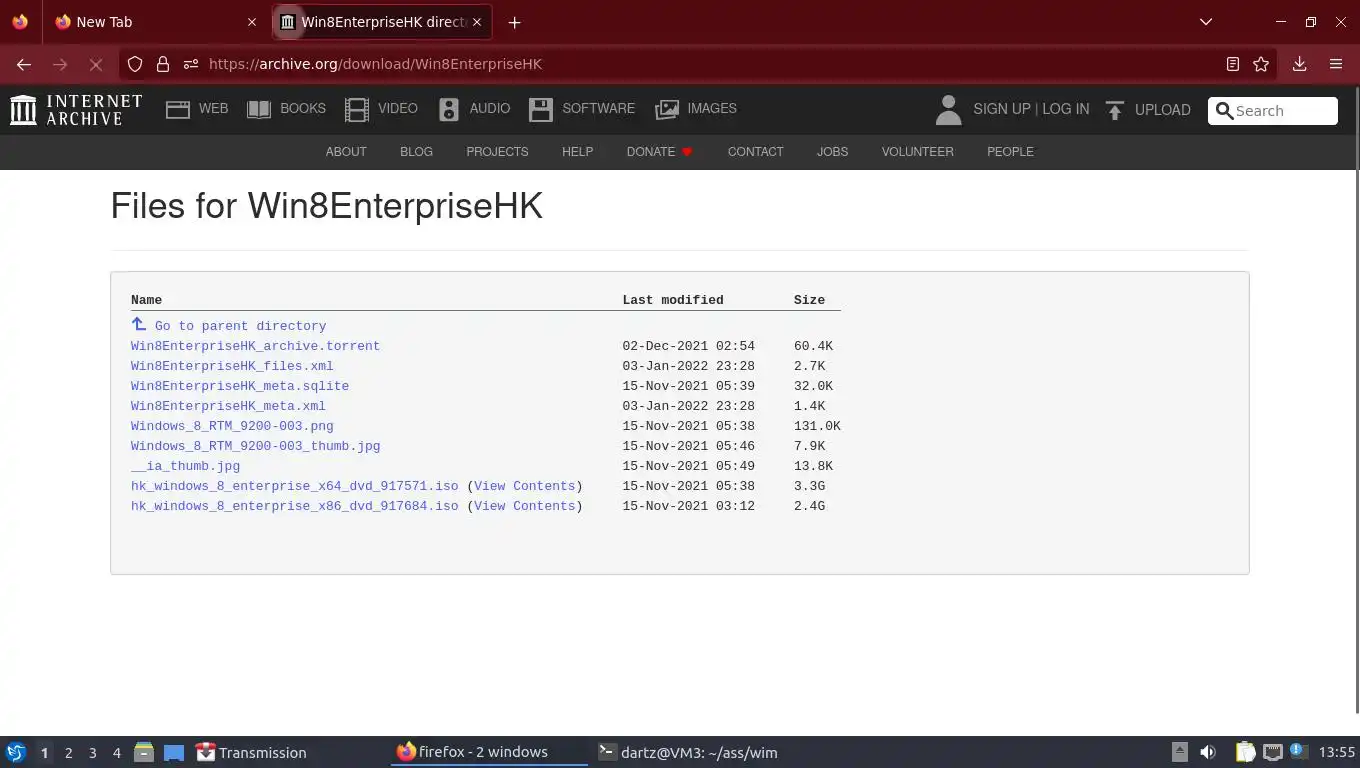The width and height of the screenshot is (1360, 768).
Task: Click the page vertical scrollbar
Action: (1356, 400)
